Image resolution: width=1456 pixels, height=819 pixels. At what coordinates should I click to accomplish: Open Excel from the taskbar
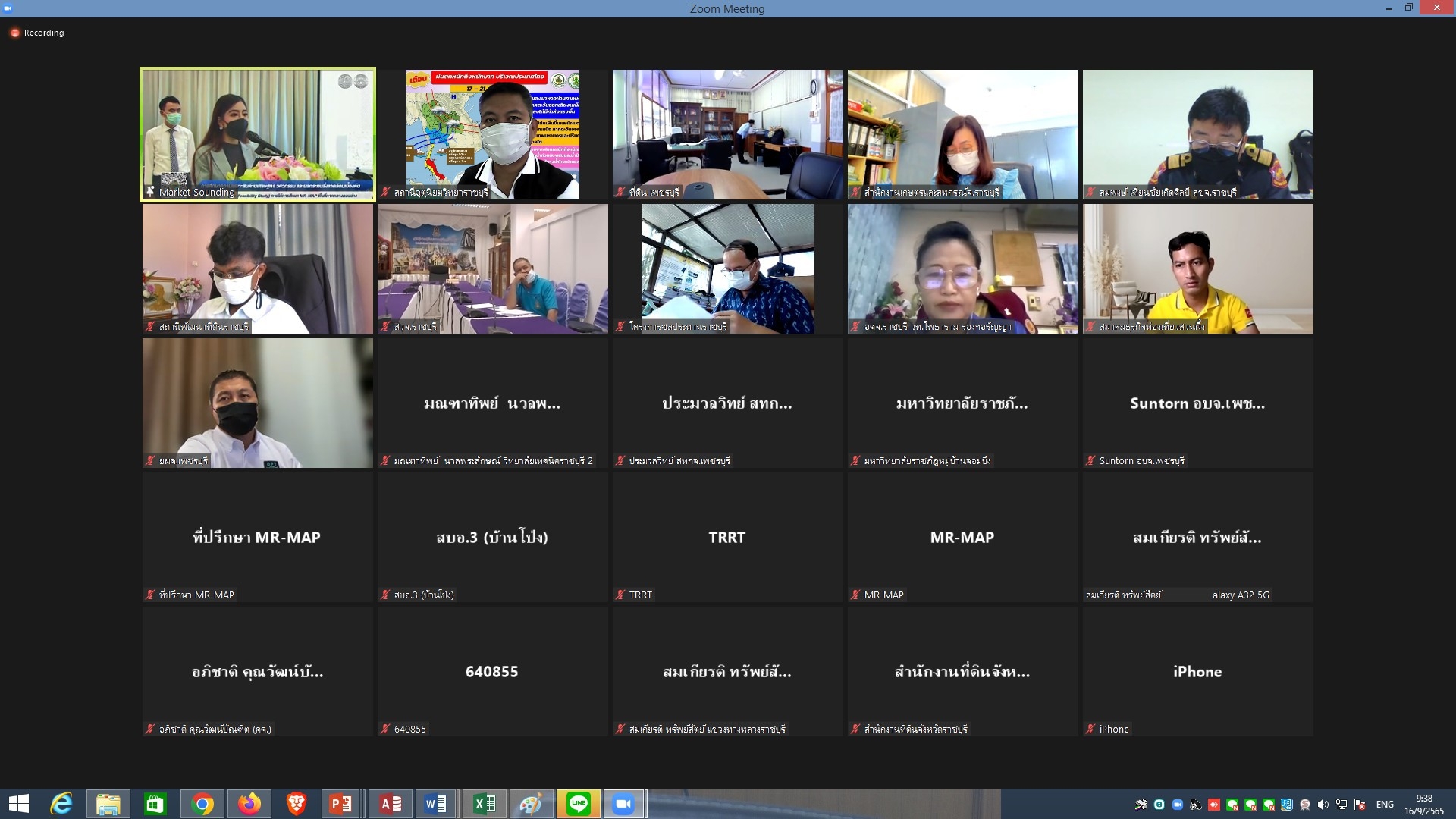click(484, 804)
